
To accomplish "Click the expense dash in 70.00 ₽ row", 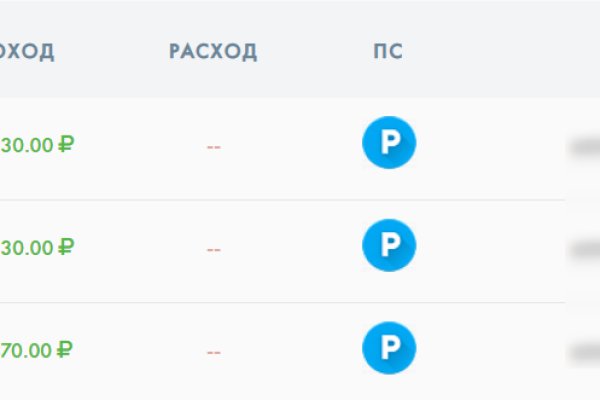I will [213, 352].
